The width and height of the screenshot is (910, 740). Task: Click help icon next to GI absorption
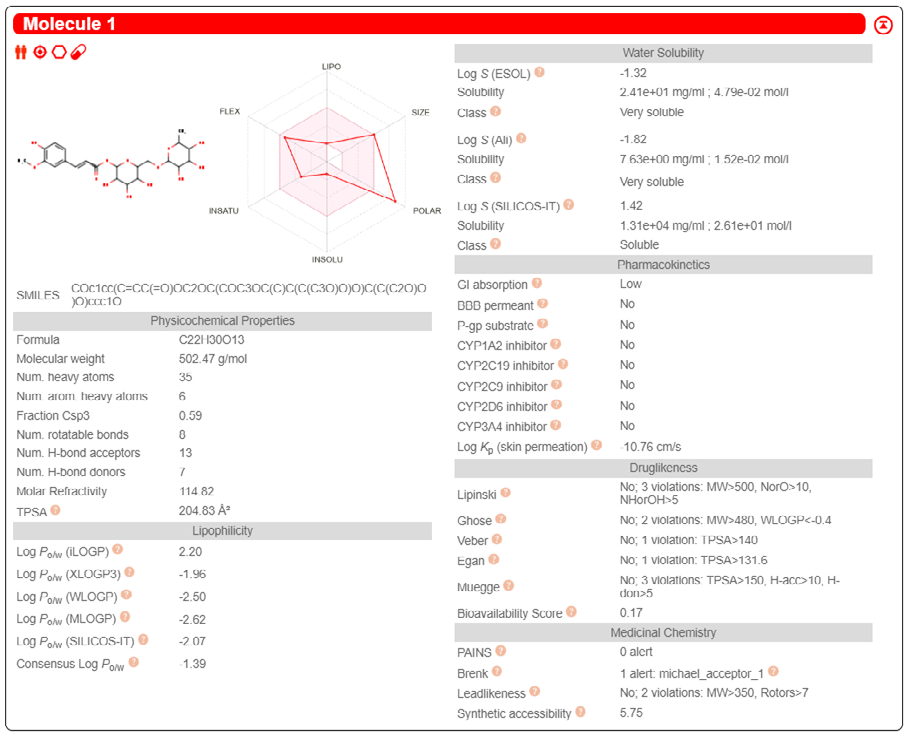click(x=537, y=283)
